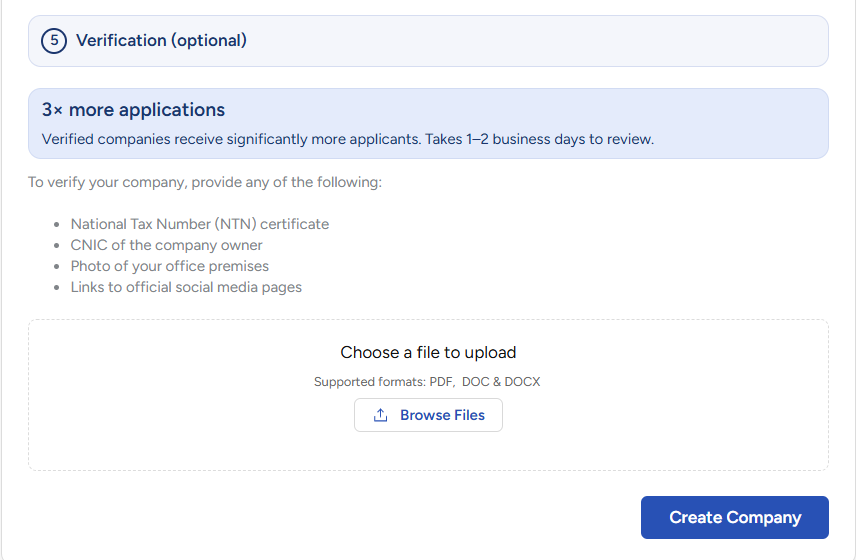Select the 'Photo of your office premises' item
Screen dimensions: 856x560
pos(169,266)
